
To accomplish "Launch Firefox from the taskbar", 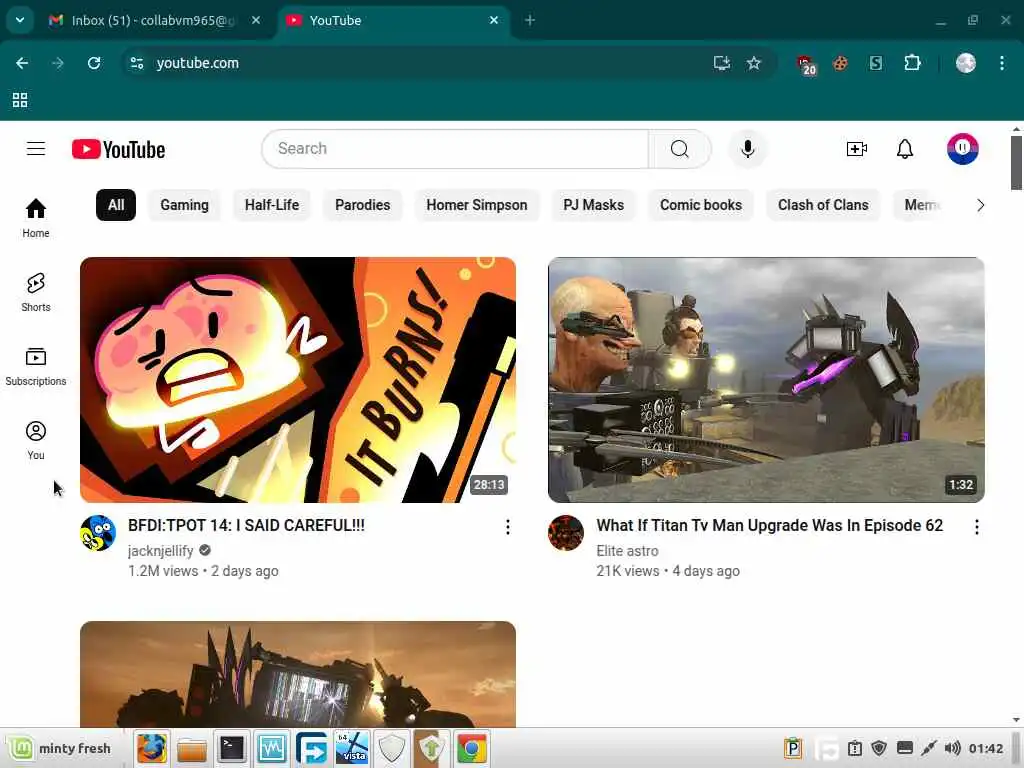I will [x=152, y=748].
